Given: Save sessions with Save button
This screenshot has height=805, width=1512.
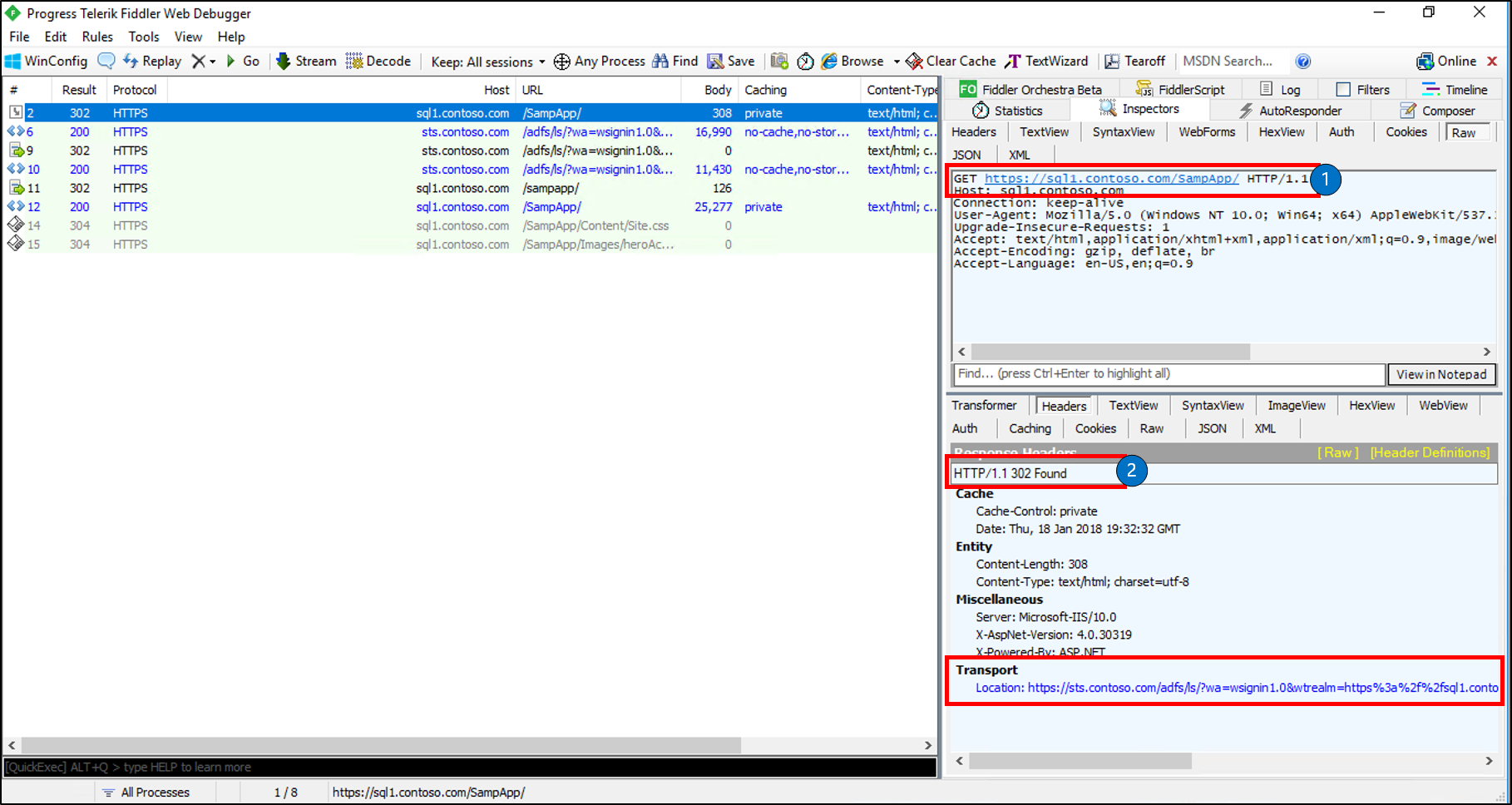Looking at the screenshot, I should tap(731, 61).
